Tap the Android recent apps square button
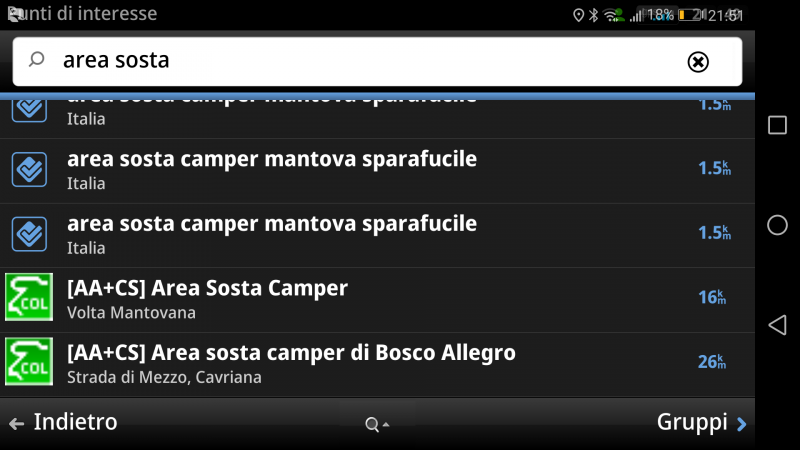Viewport: 800px width, 450px height. pos(777,125)
